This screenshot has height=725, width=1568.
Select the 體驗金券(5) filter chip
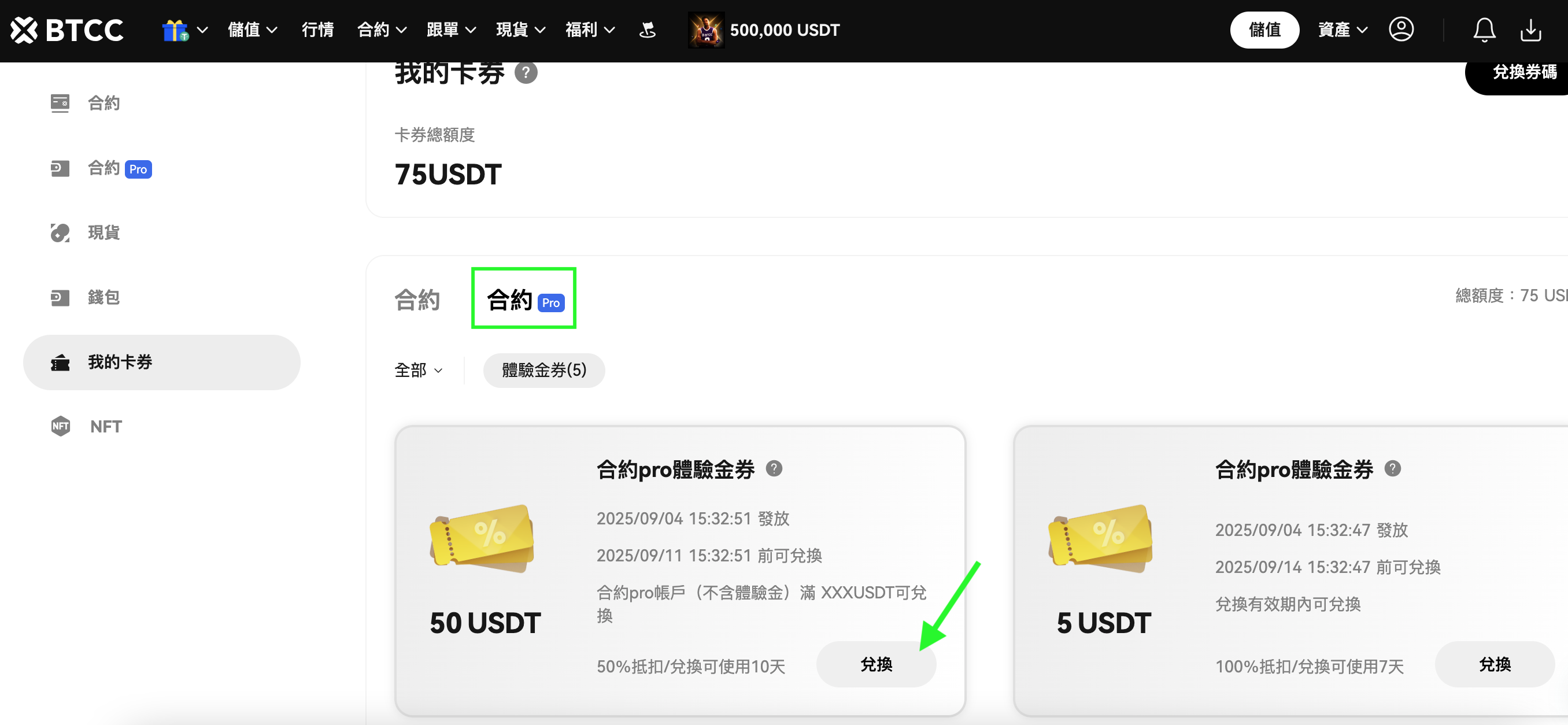click(x=543, y=370)
